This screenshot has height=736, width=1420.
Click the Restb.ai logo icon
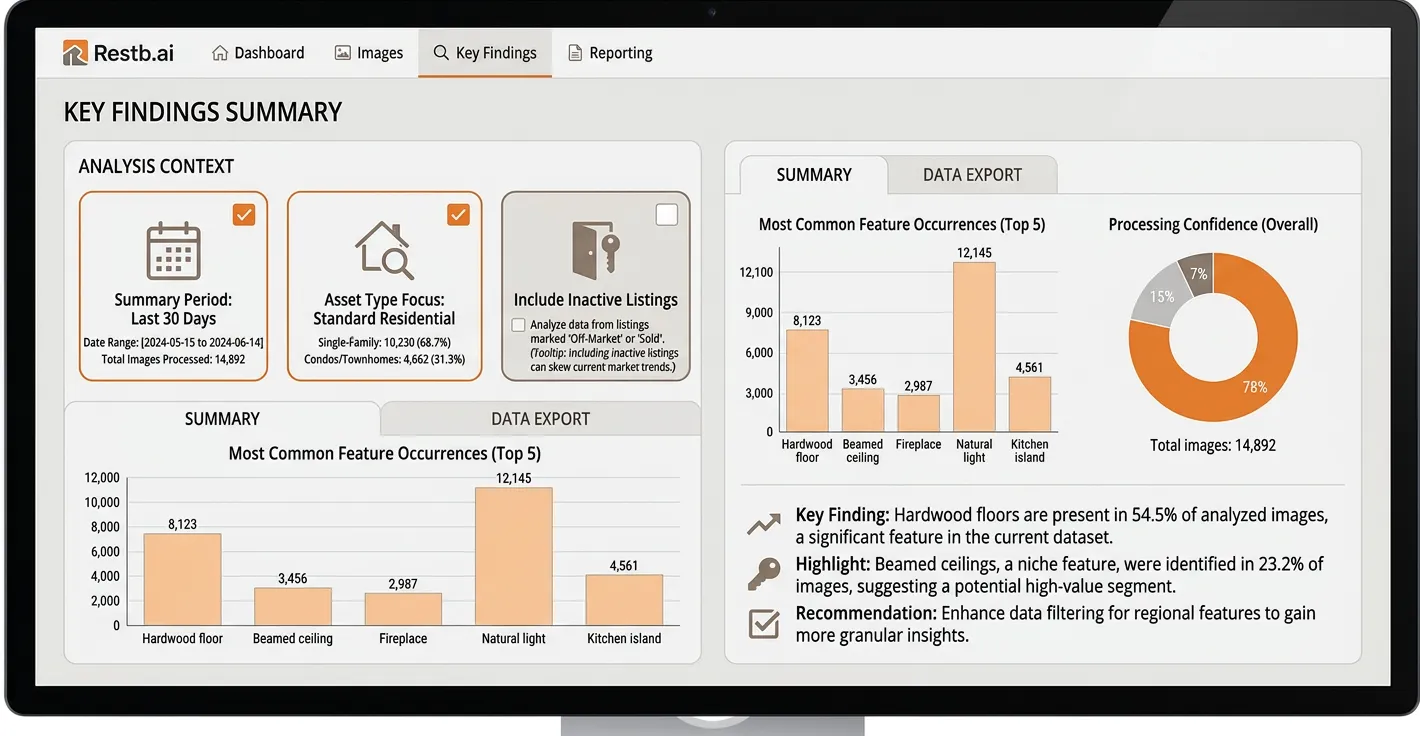coord(74,52)
